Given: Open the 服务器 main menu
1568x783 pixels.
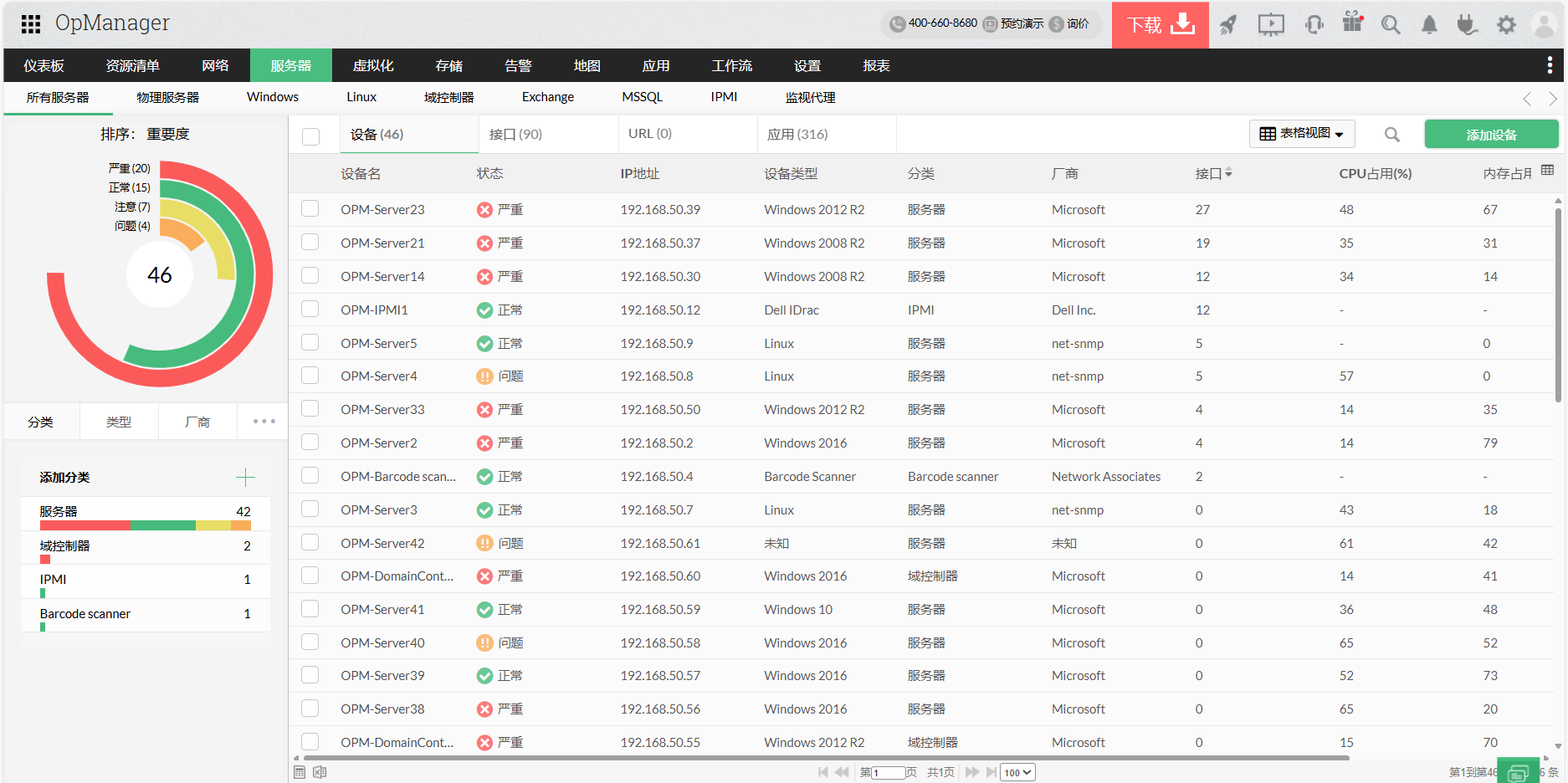Looking at the screenshot, I should [x=290, y=65].
